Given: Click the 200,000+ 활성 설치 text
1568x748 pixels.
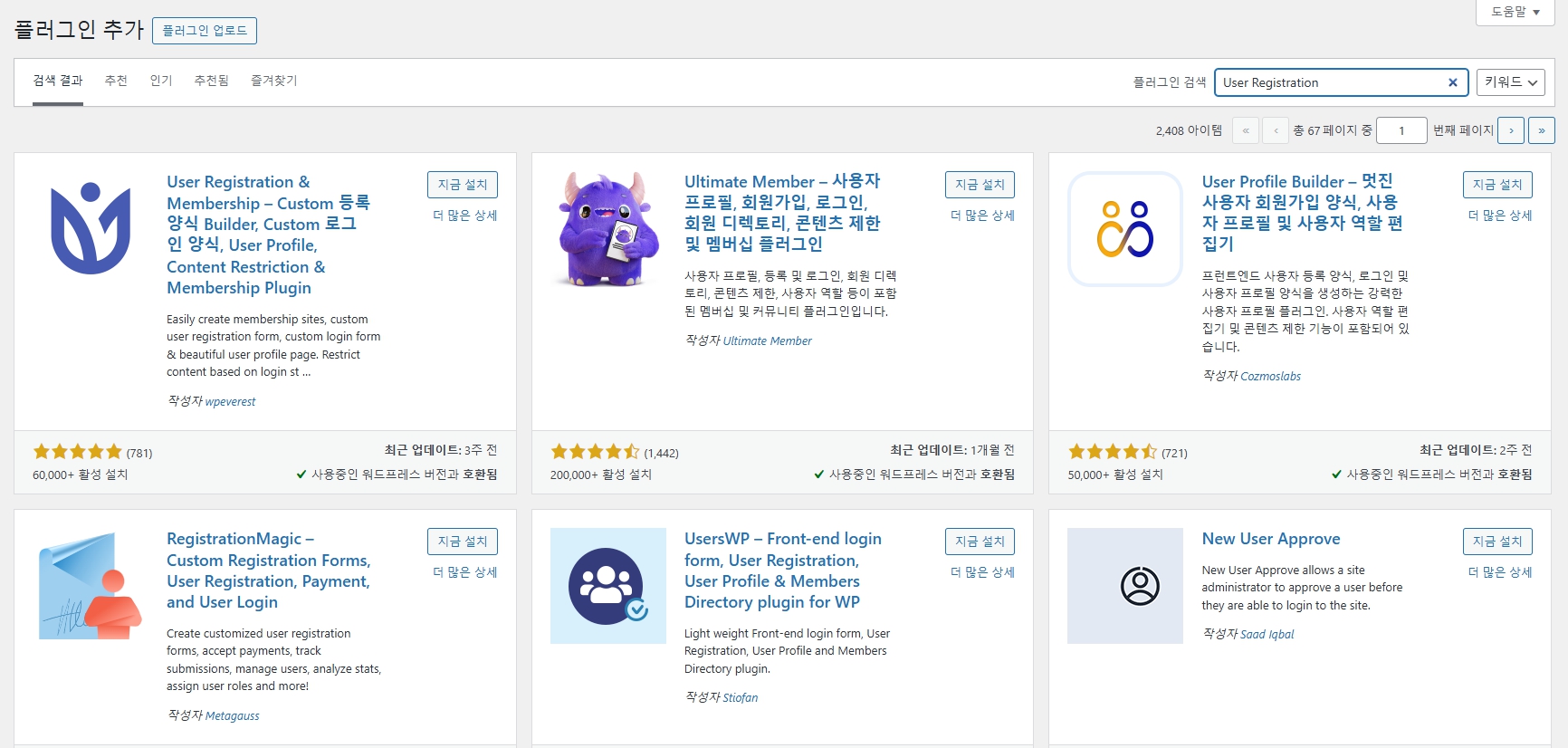Looking at the screenshot, I should (x=601, y=475).
